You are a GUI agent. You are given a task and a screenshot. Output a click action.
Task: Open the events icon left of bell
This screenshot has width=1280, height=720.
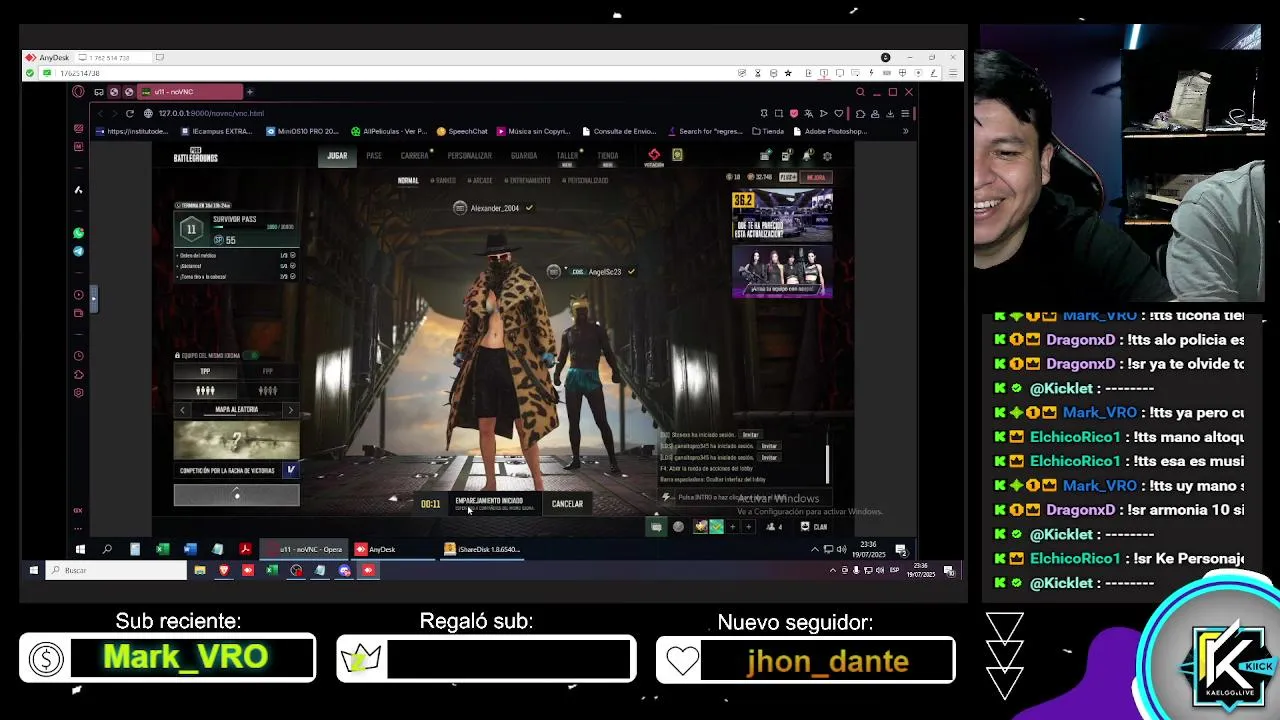pyautogui.click(x=786, y=156)
